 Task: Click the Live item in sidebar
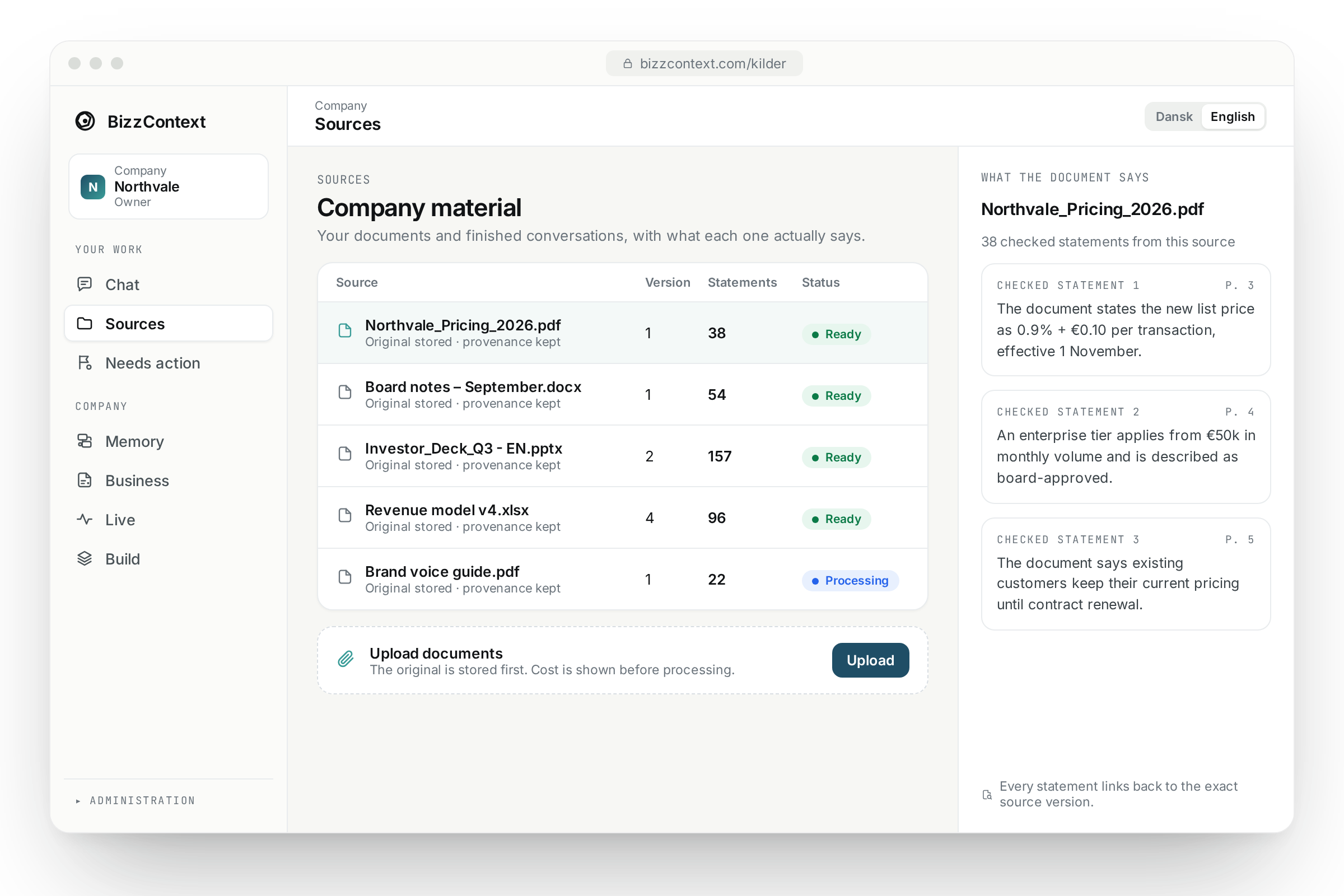point(169,520)
